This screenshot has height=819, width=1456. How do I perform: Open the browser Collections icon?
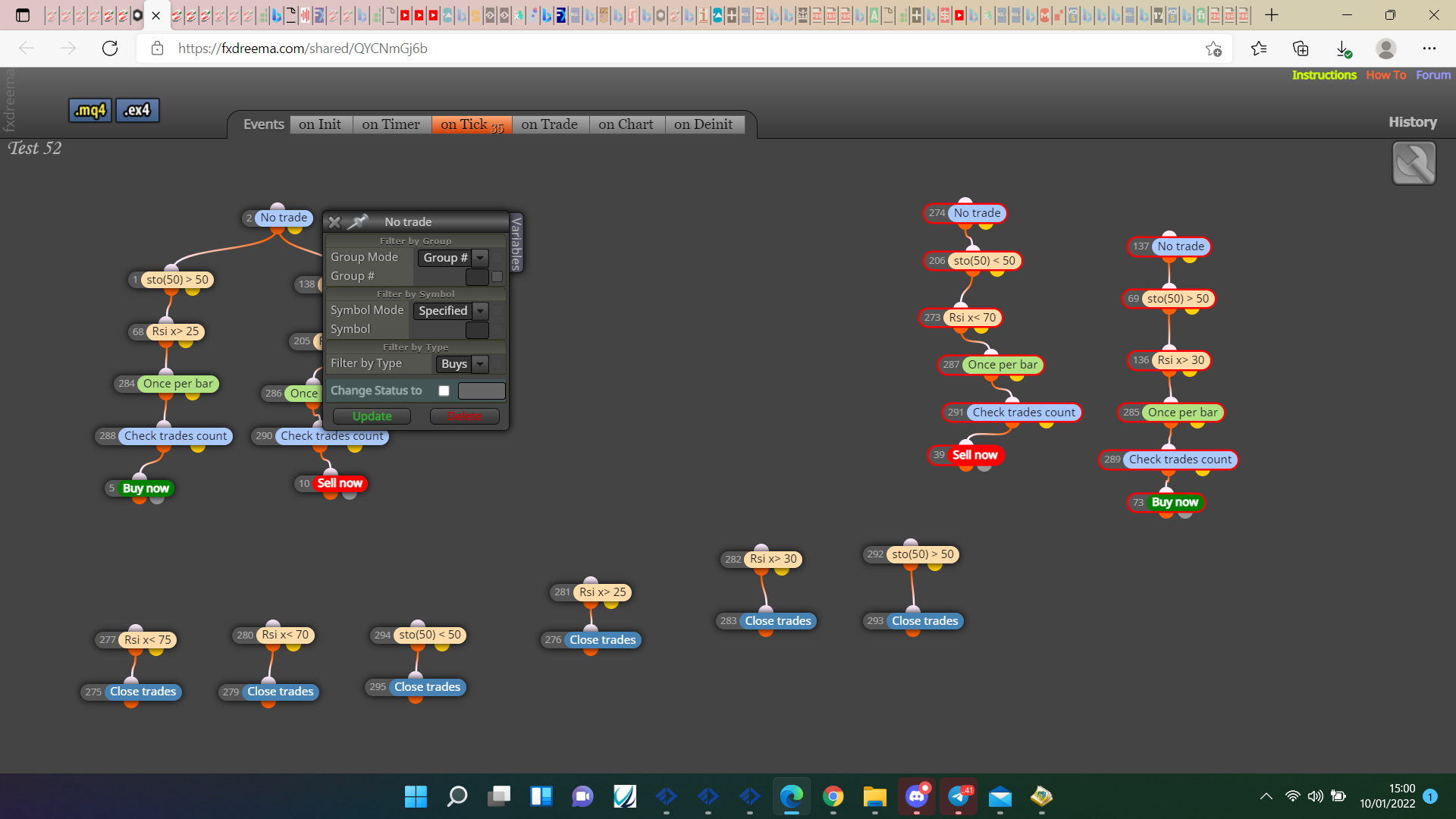1301,49
